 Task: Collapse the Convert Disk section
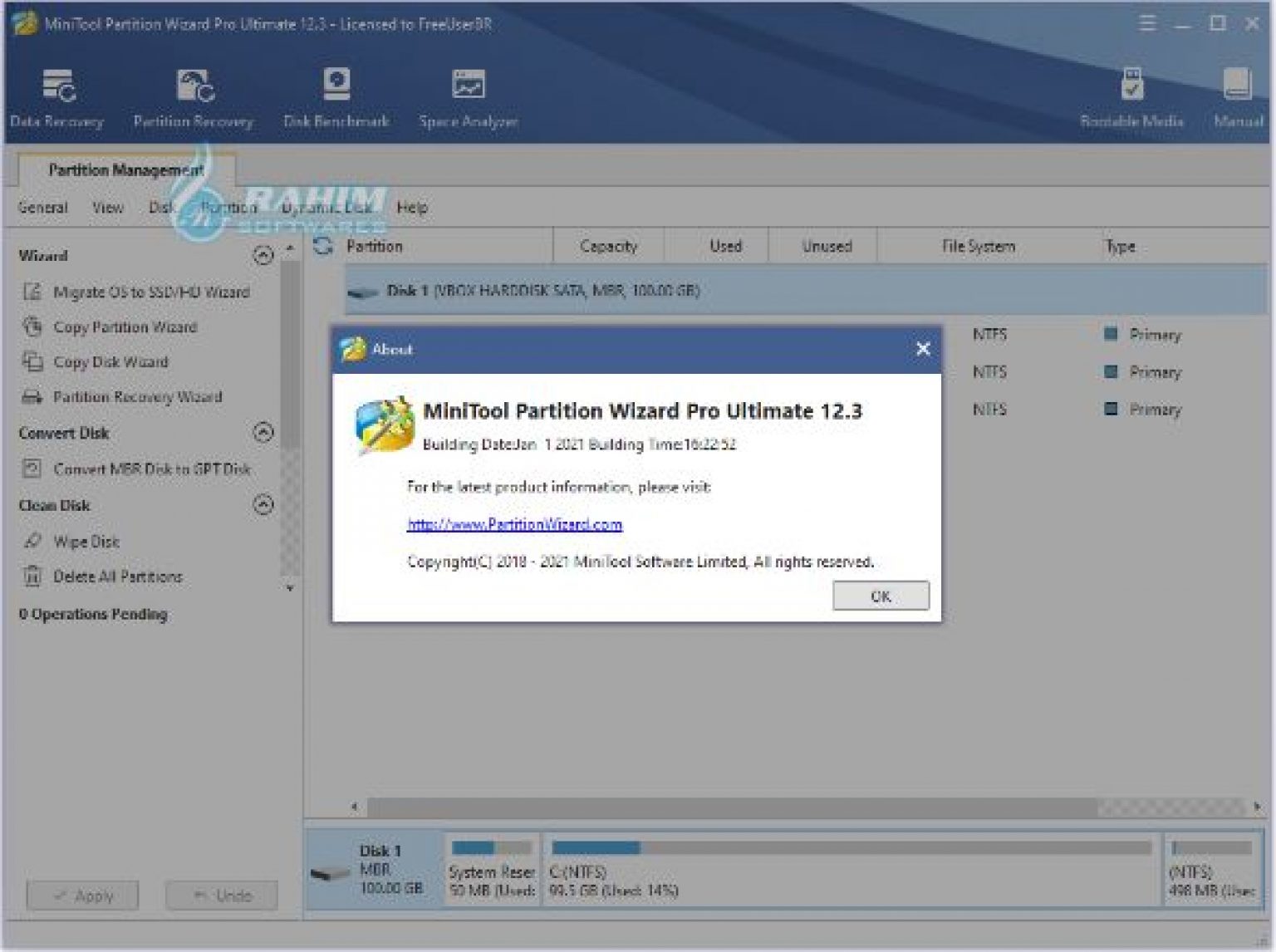coord(263,432)
